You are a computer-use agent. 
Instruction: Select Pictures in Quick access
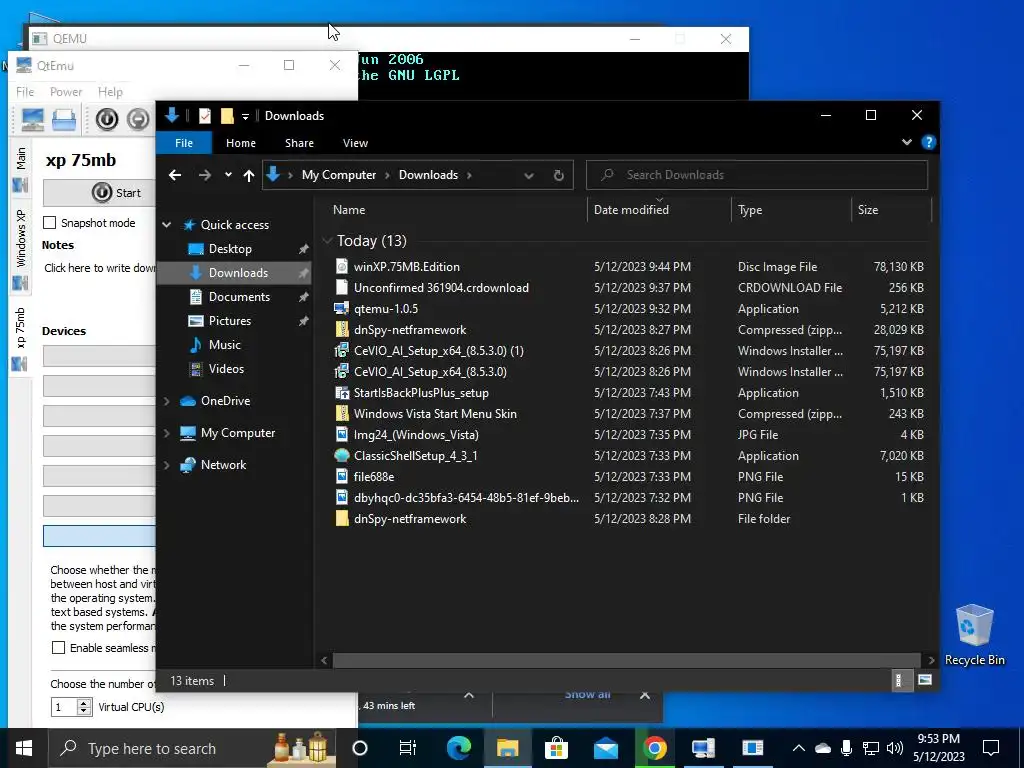(229, 321)
